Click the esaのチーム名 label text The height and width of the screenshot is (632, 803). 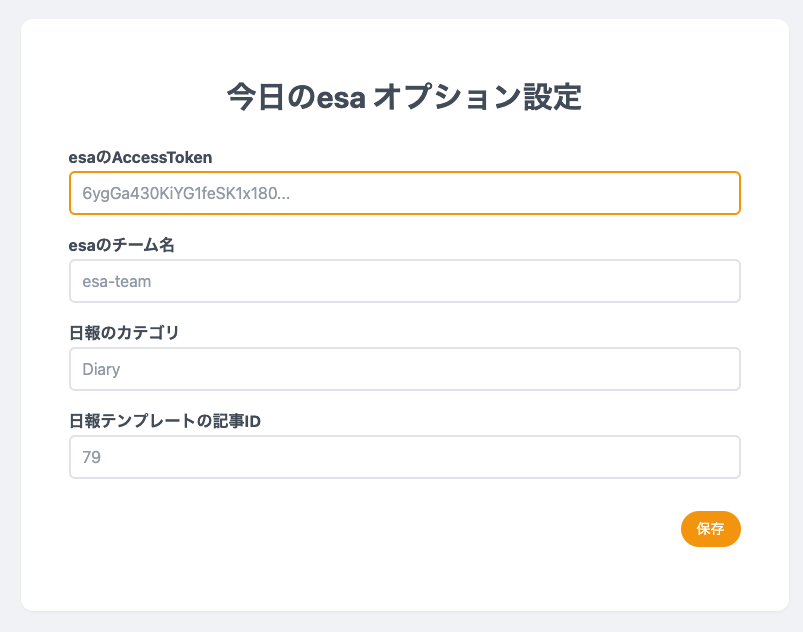[x=120, y=245]
